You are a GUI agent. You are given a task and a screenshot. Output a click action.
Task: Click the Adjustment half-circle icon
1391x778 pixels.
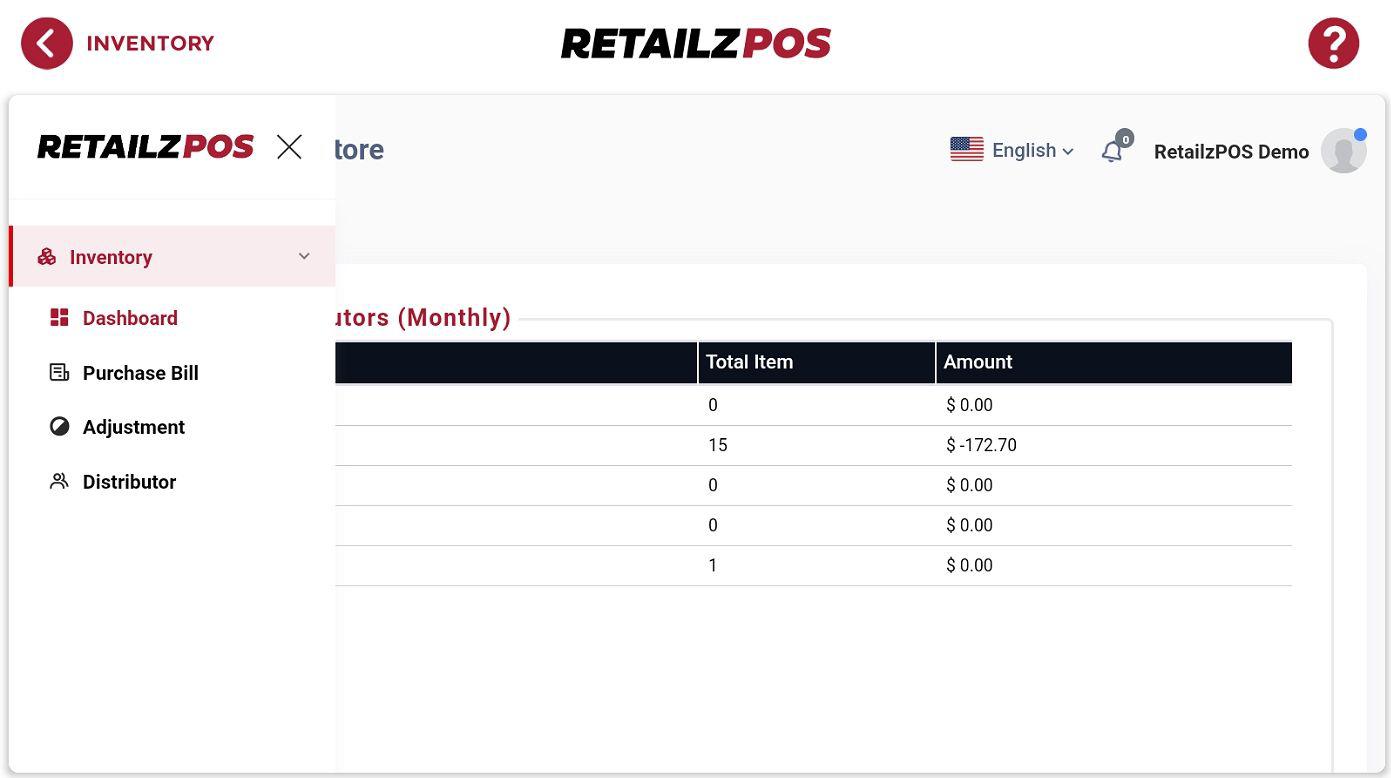point(59,427)
